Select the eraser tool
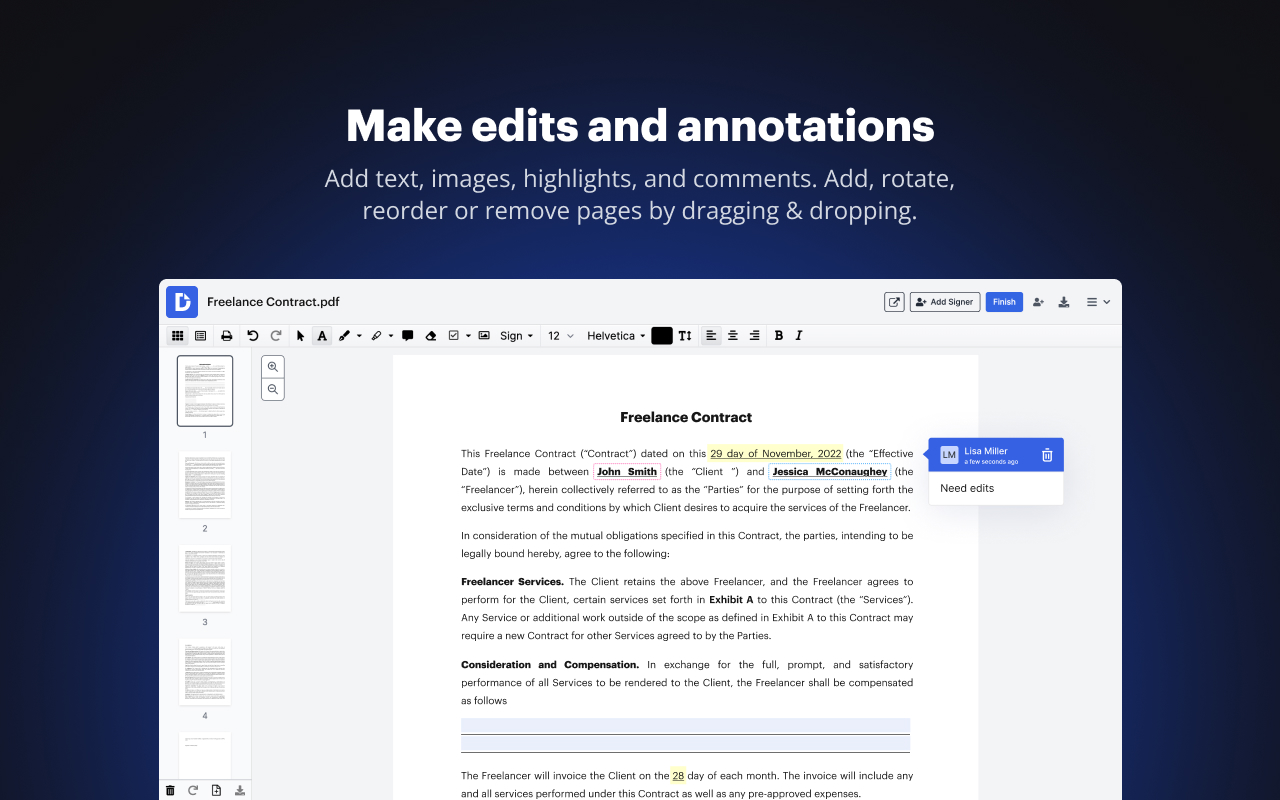 pyautogui.click(x=431, y=336)
